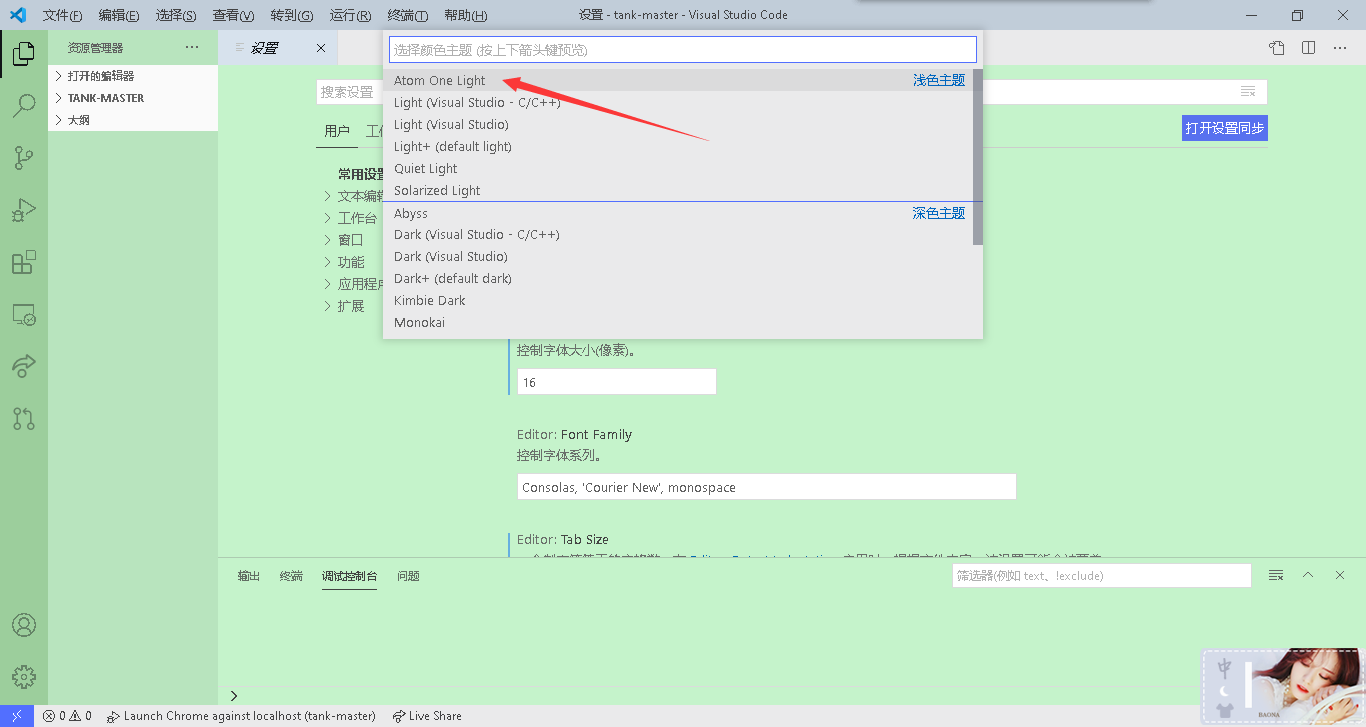This screenshot has width=1366, height=727.
Task: Open the 查看 menu
Action: pyautogui.click(x=233, y=15)
